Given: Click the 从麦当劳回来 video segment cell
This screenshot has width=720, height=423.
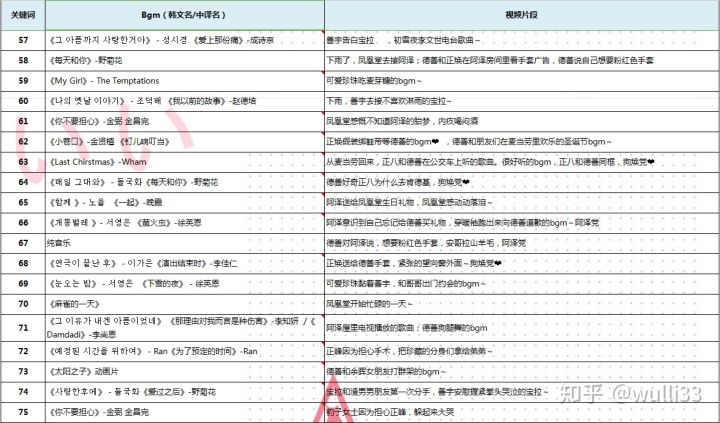Looking at the screenshot, I should pos(522,162).
